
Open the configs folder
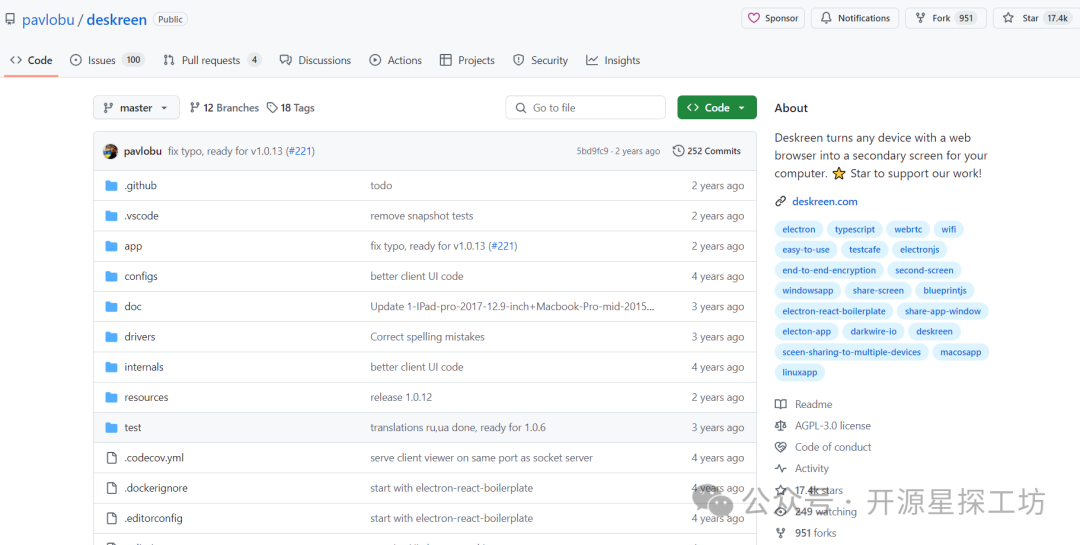141,277
